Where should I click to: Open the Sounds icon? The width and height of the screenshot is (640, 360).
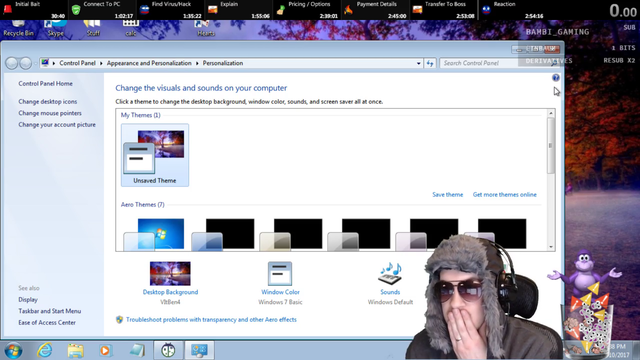(x=390, y=273)
